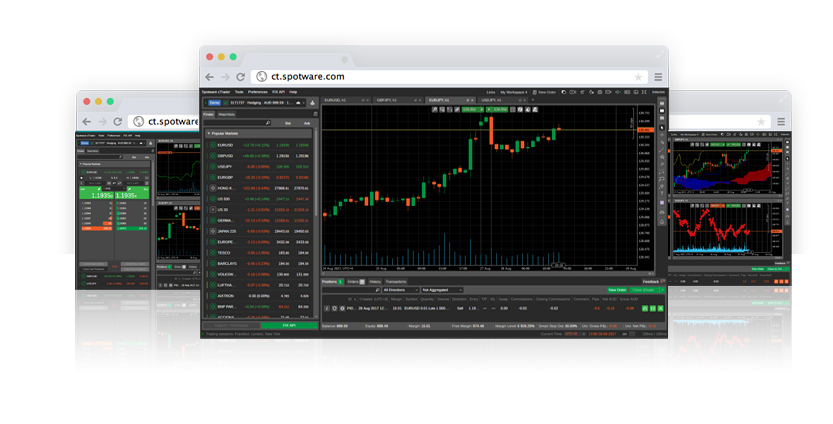
Task: Bookmark page with the star icon
Action: [638, 76]
